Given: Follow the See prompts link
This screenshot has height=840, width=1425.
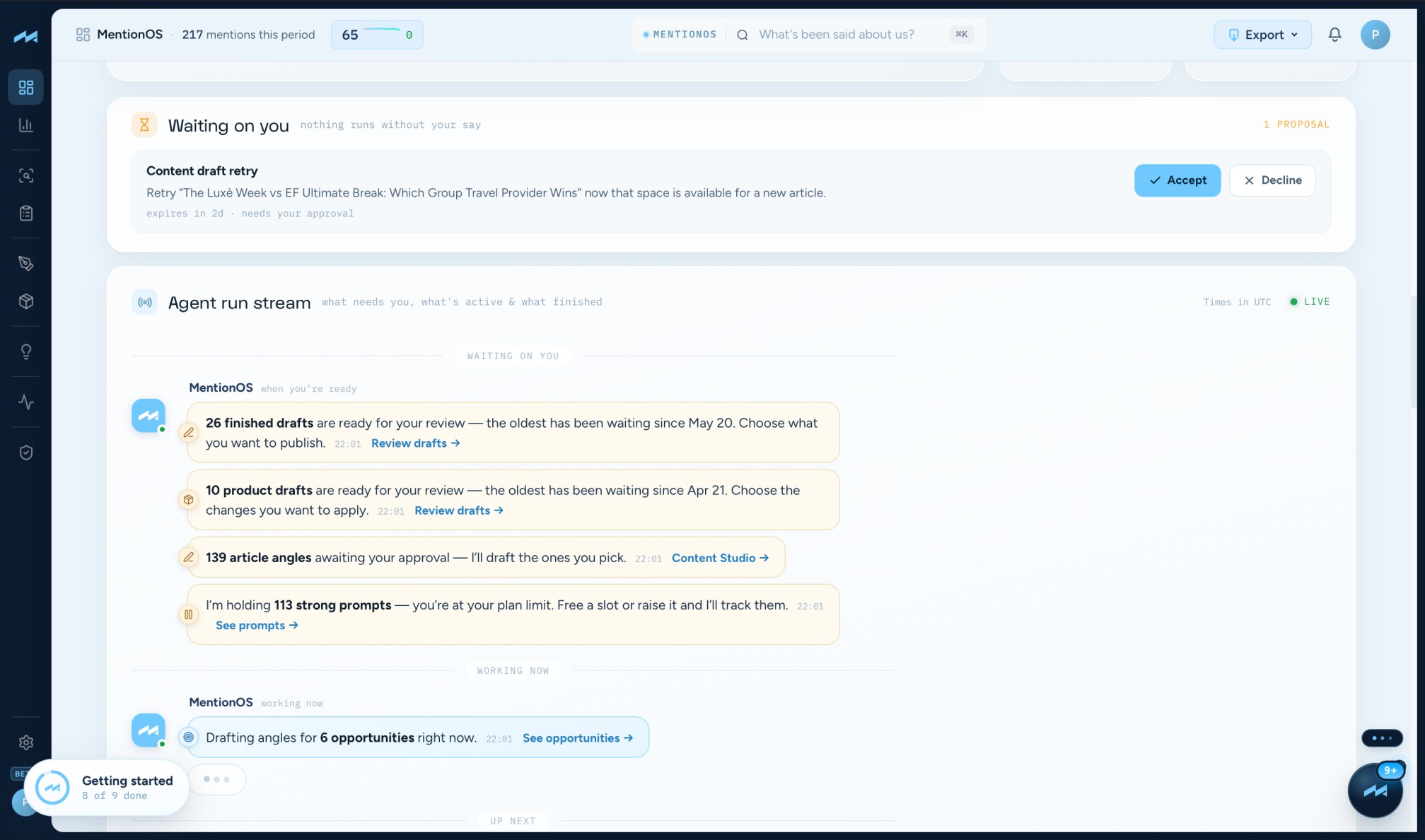Looking at the screenshot, I should click(257, 625).
